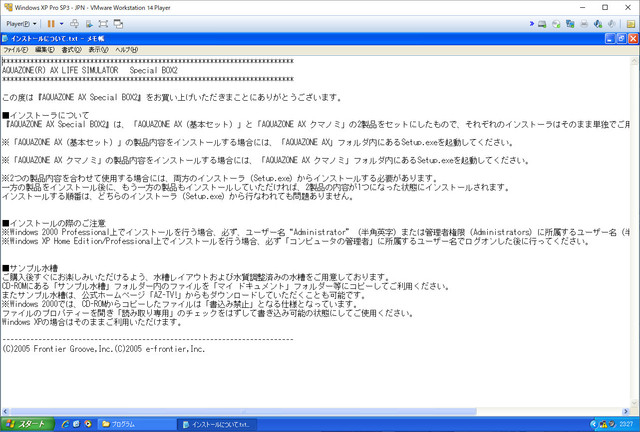This screenshot has width=640, height=432.
Task: Launch Internet Explorer from quick launch
Action: 64,424
